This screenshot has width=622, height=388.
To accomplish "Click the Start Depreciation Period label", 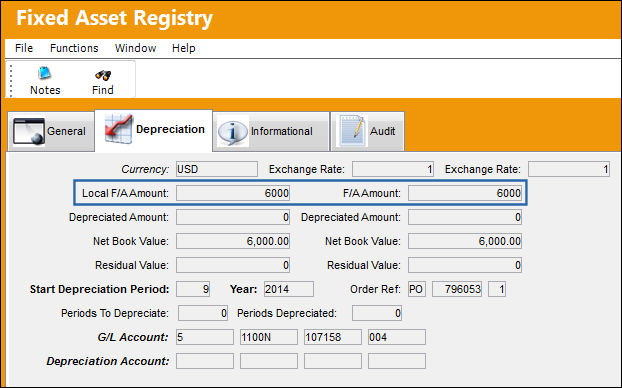I will pyautogui.click(x=100, y=289).
